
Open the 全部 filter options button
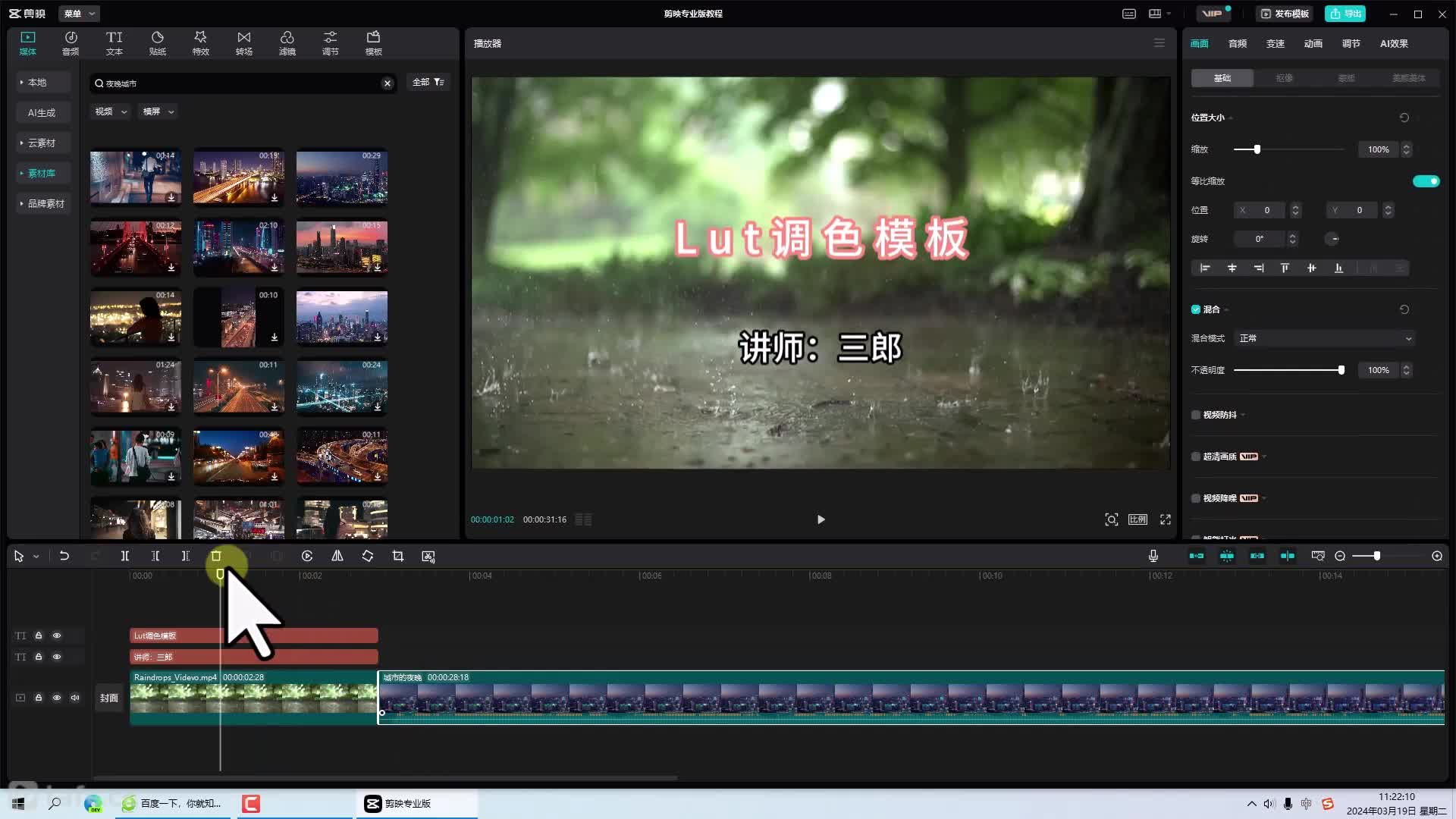click(428, 82)
